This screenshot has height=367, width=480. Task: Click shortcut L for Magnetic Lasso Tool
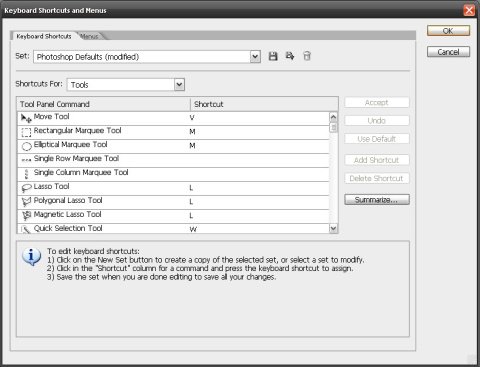[x=191, y=216]
